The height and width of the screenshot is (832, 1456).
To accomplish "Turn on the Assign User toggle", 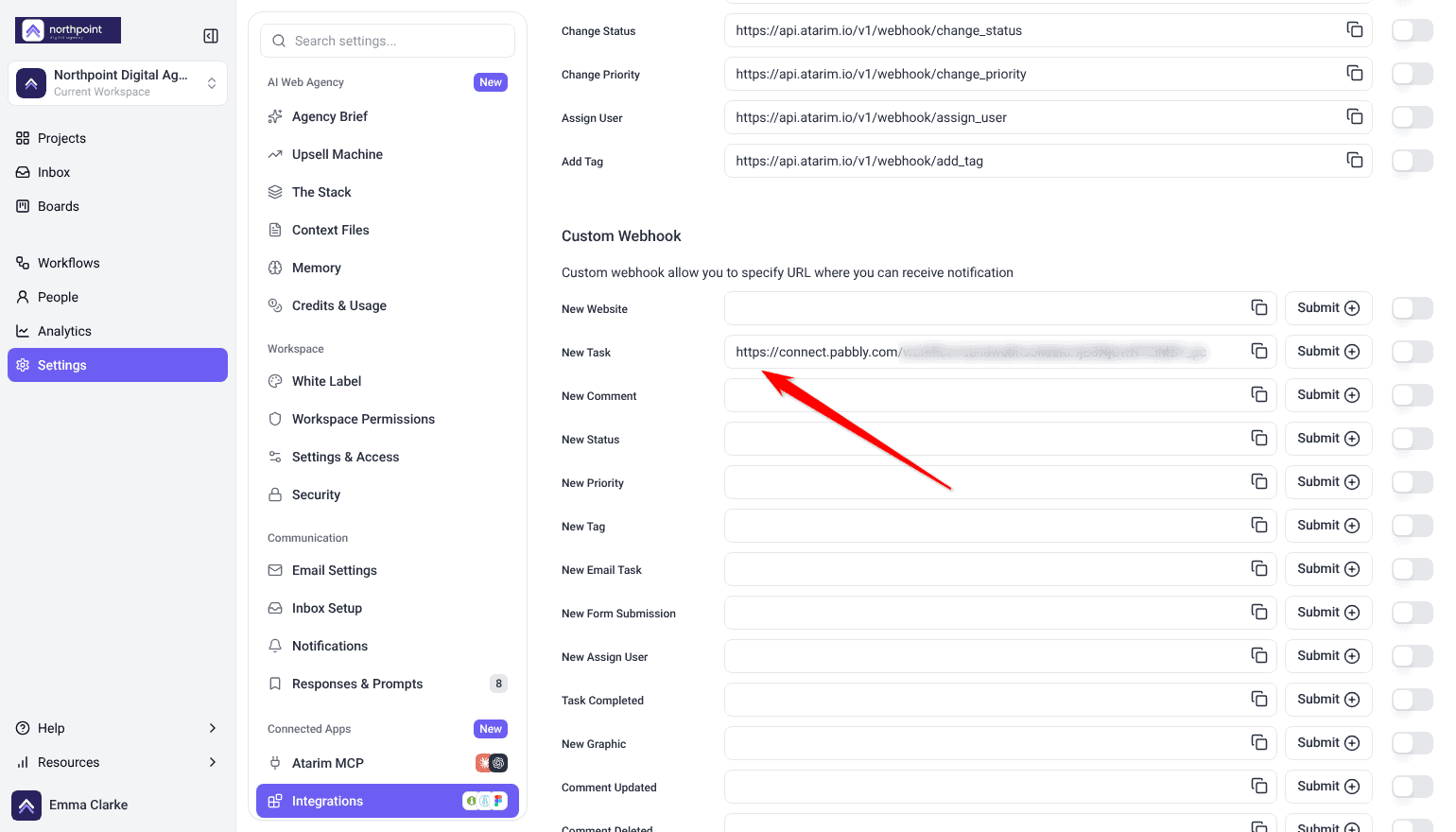I will click(x=1413, y=117).
